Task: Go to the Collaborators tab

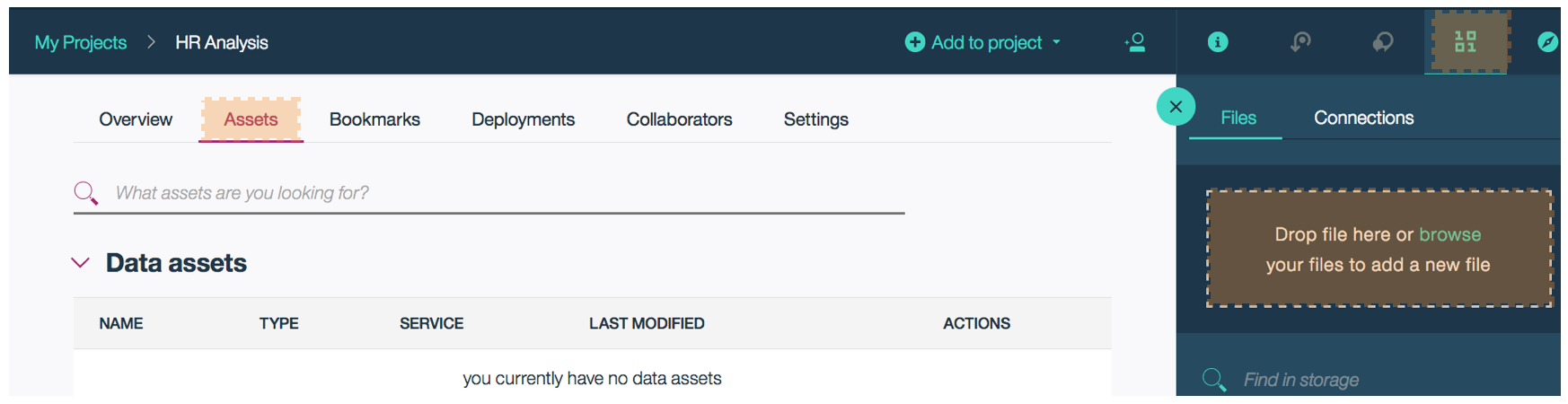Action: (679, 119)
